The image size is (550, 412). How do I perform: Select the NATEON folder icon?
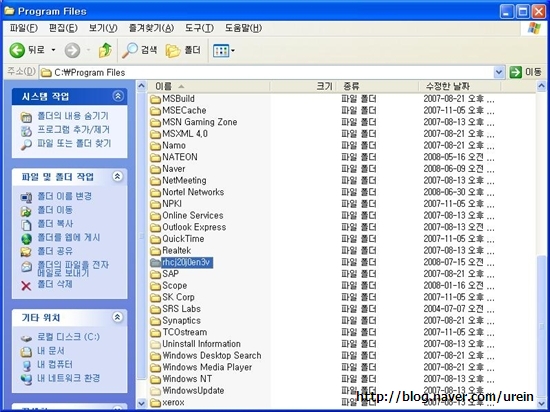[x=155, y=157]
